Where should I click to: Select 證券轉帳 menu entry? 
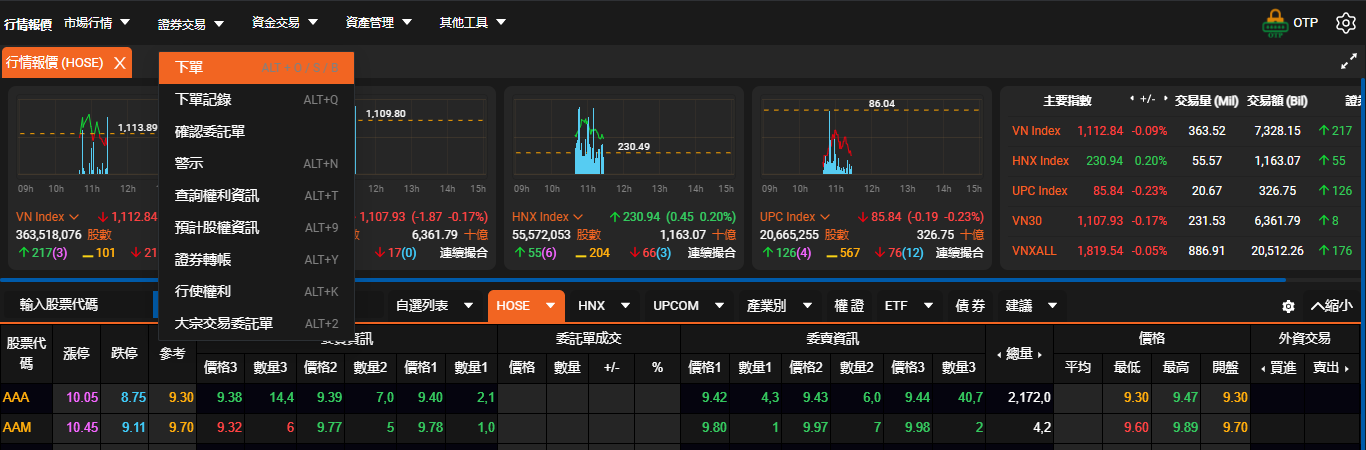(x=256, y=260)
